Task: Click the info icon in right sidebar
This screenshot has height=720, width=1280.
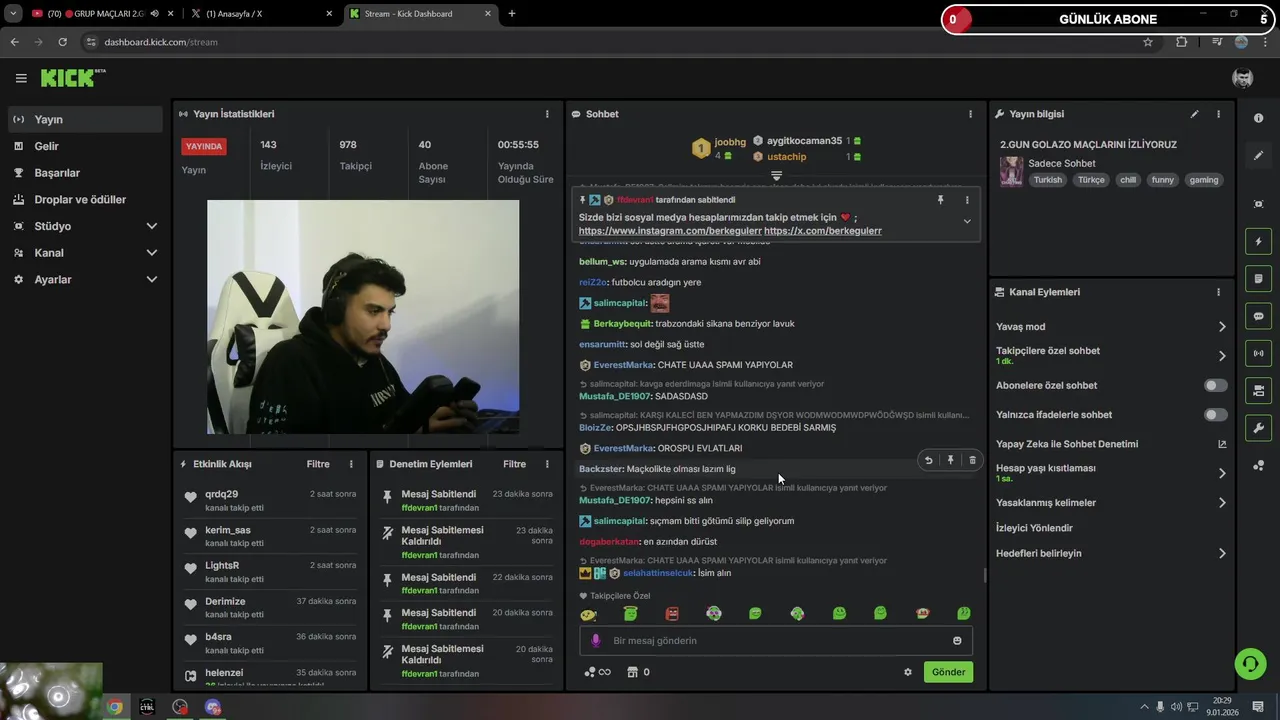Action: [1258, 118]
